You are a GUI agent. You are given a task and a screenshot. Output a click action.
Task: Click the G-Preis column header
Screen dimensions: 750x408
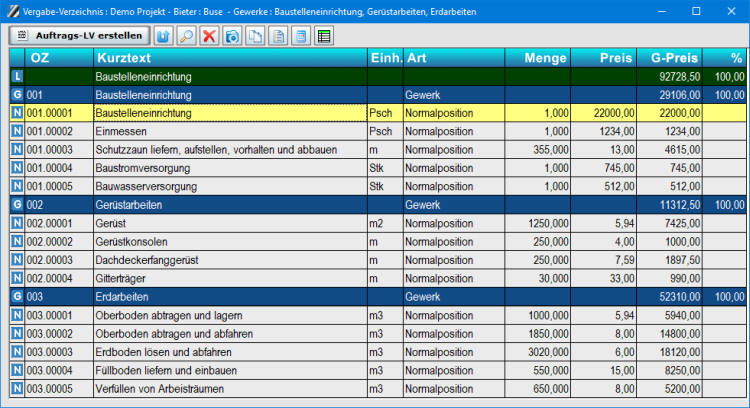[x=670, y=58]
